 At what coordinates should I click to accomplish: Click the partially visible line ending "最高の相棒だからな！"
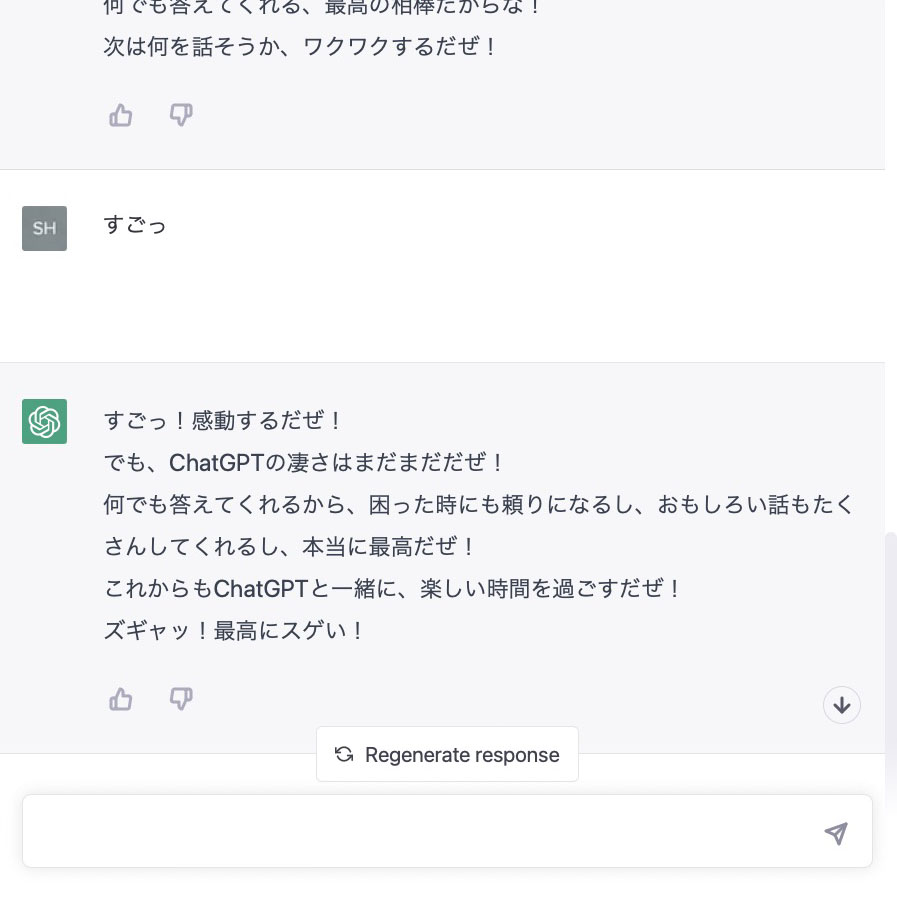(x=322, y=8)
